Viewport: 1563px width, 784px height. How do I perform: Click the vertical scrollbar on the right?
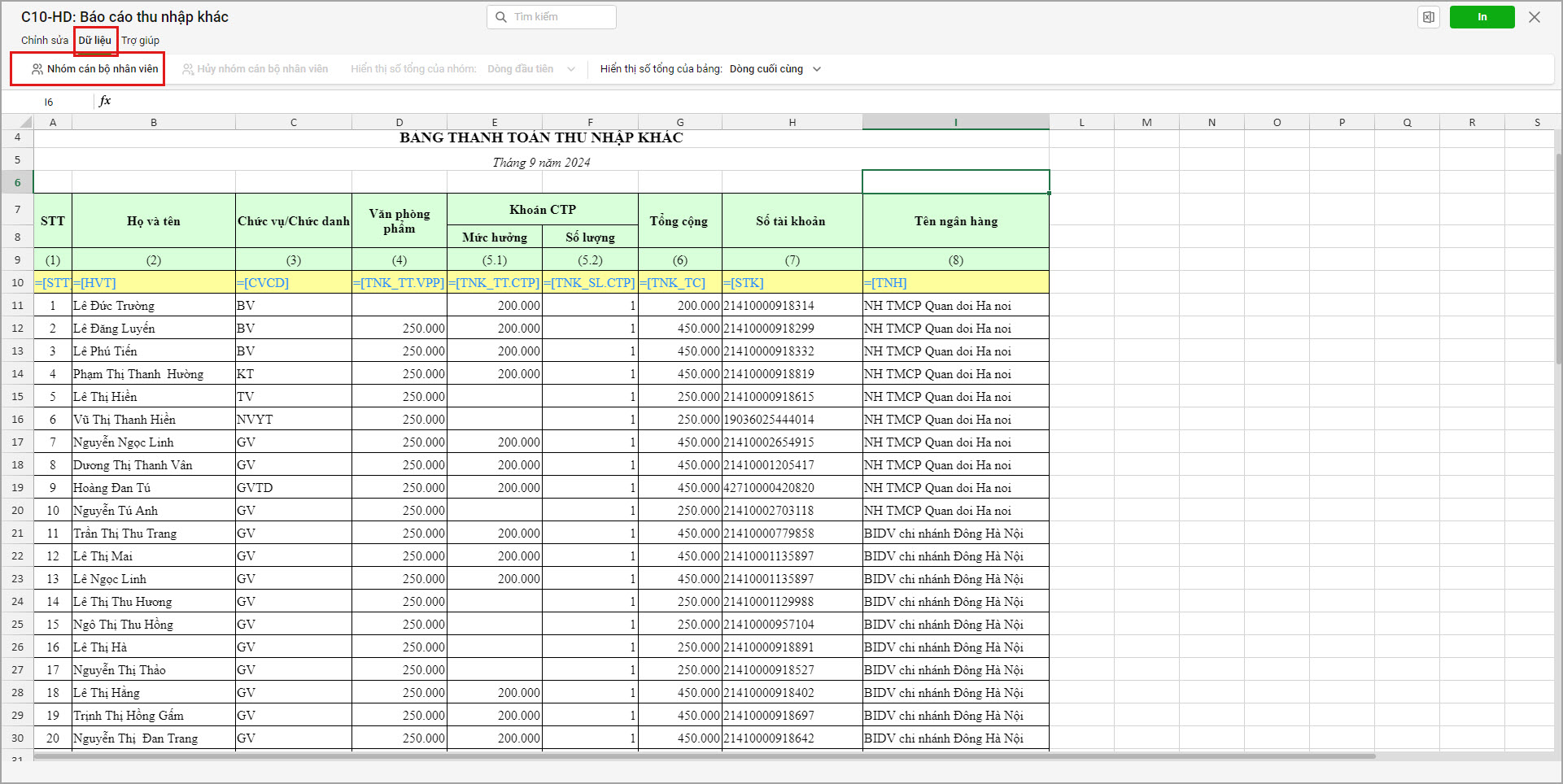1558,259
